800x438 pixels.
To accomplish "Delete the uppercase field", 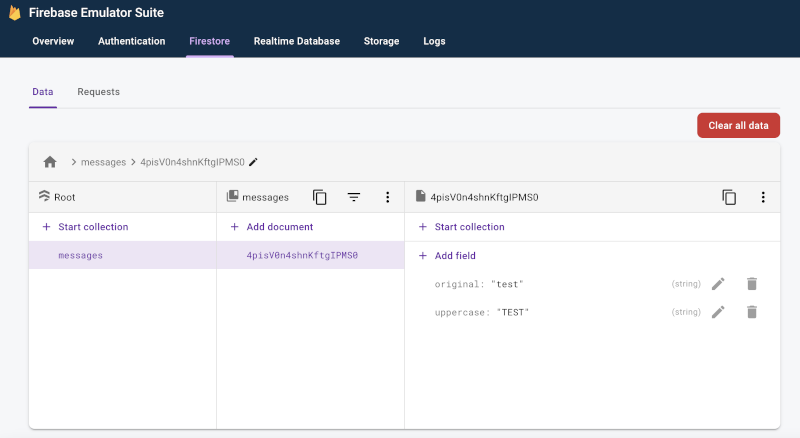I will (x=752, y=312).
